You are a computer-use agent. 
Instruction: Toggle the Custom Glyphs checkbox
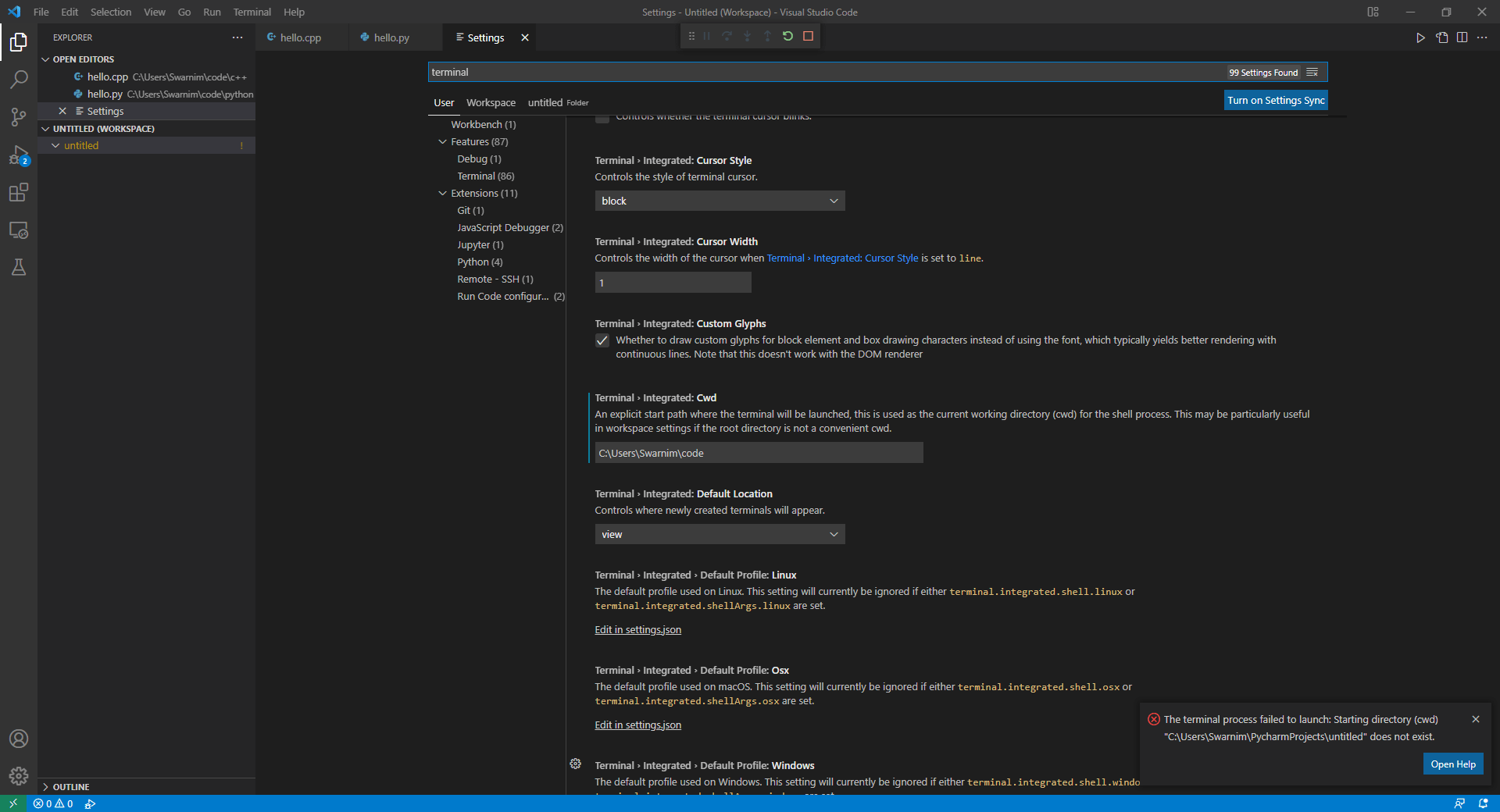(602, 340)
